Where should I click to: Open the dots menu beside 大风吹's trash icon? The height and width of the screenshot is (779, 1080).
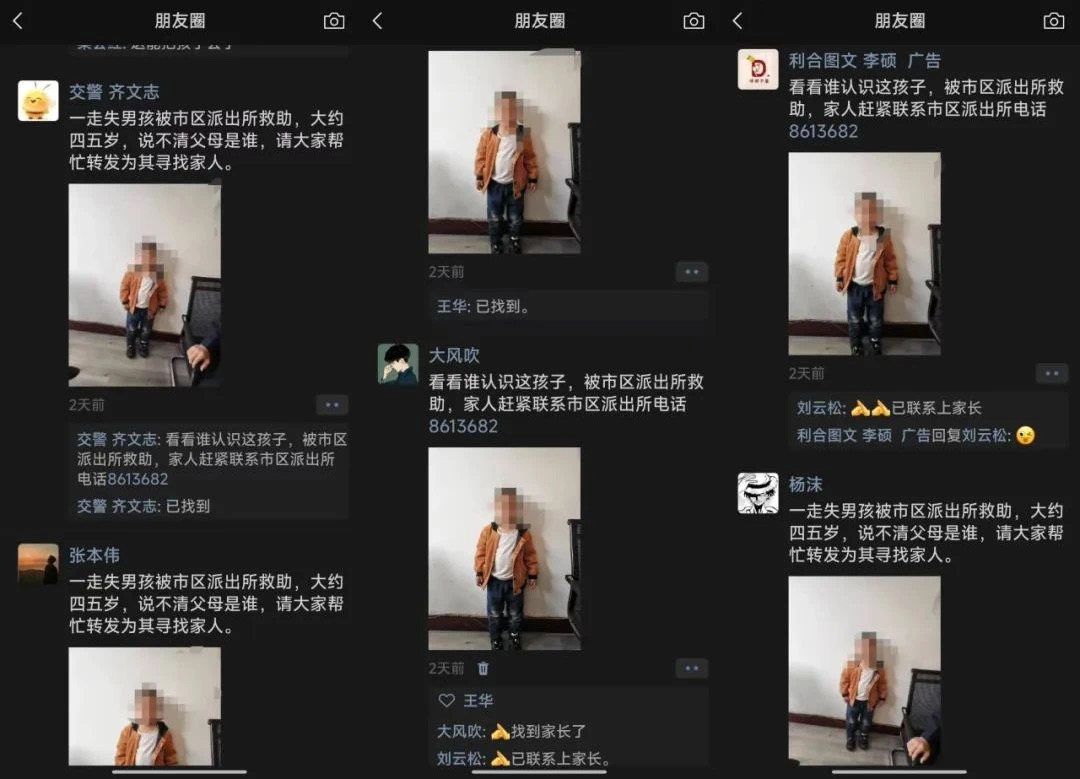click(692, 668)
